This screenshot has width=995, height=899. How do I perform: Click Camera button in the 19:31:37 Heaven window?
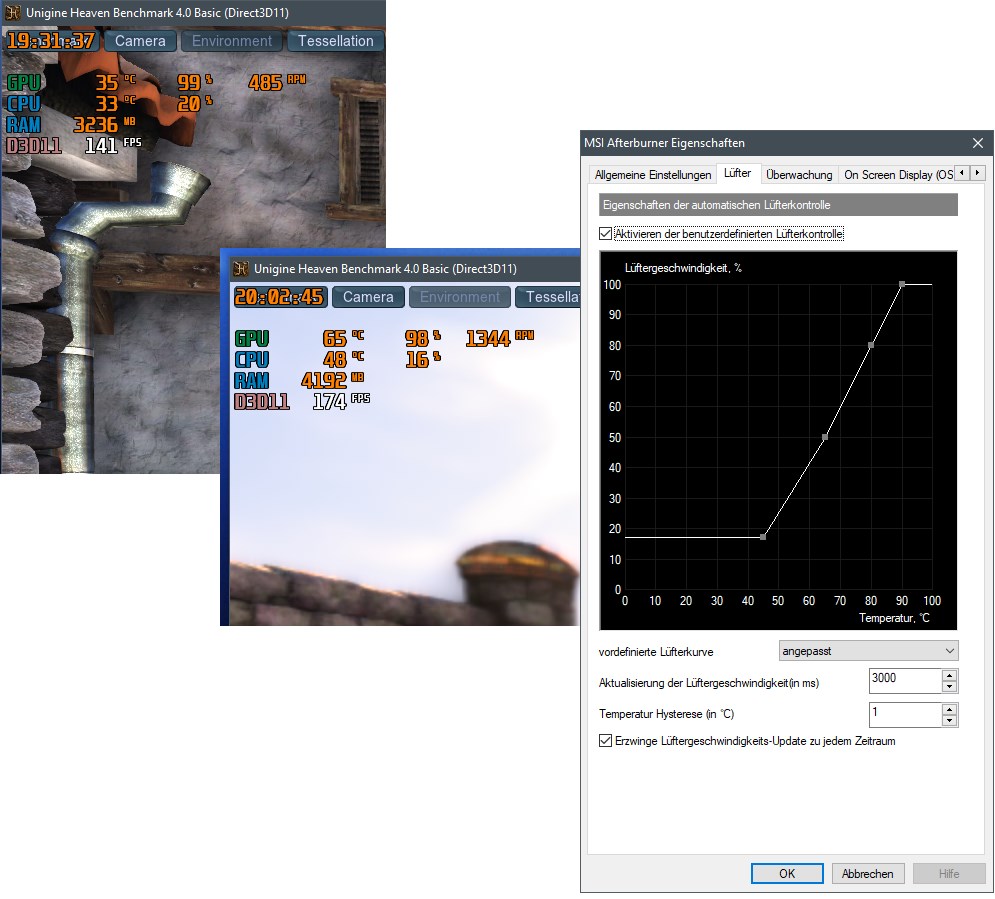[x=140, y=41]
